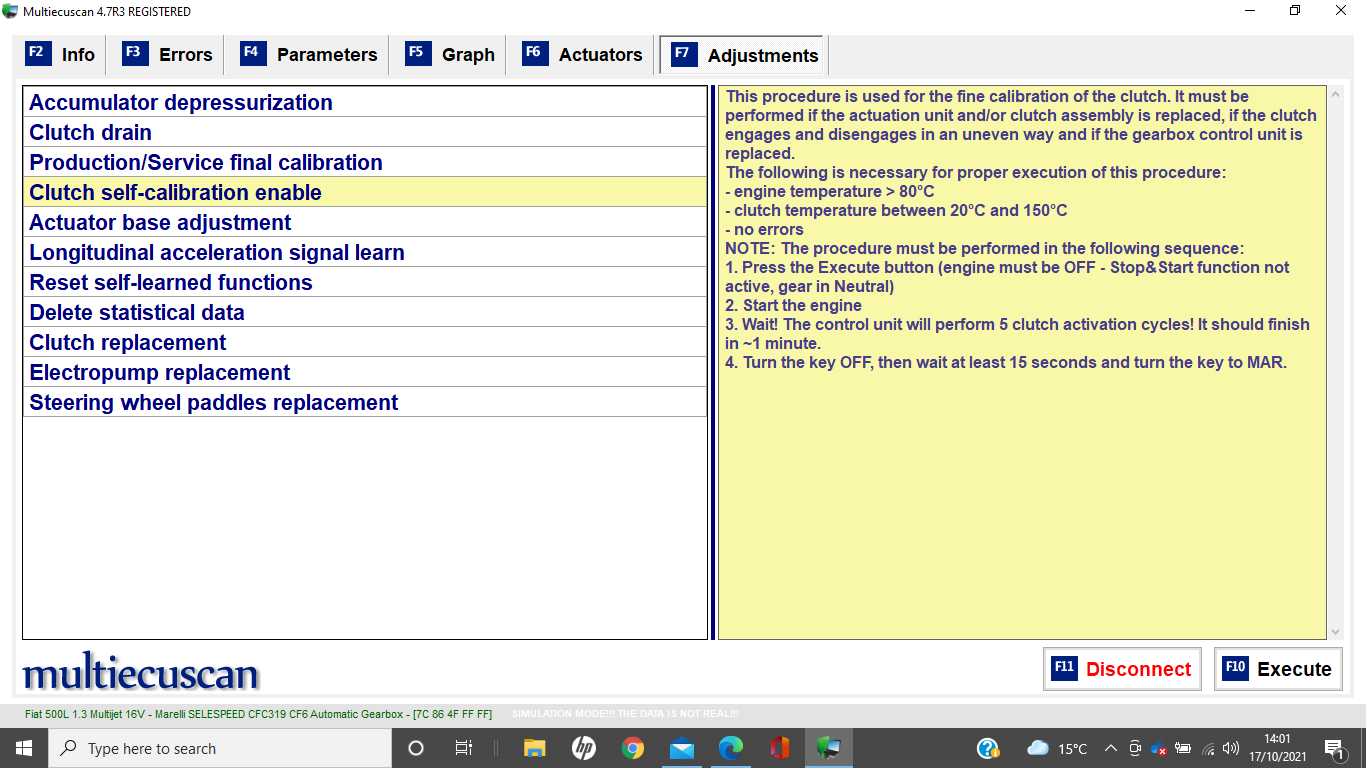Select Clutch self-calibration enable row

click(365, 192)
